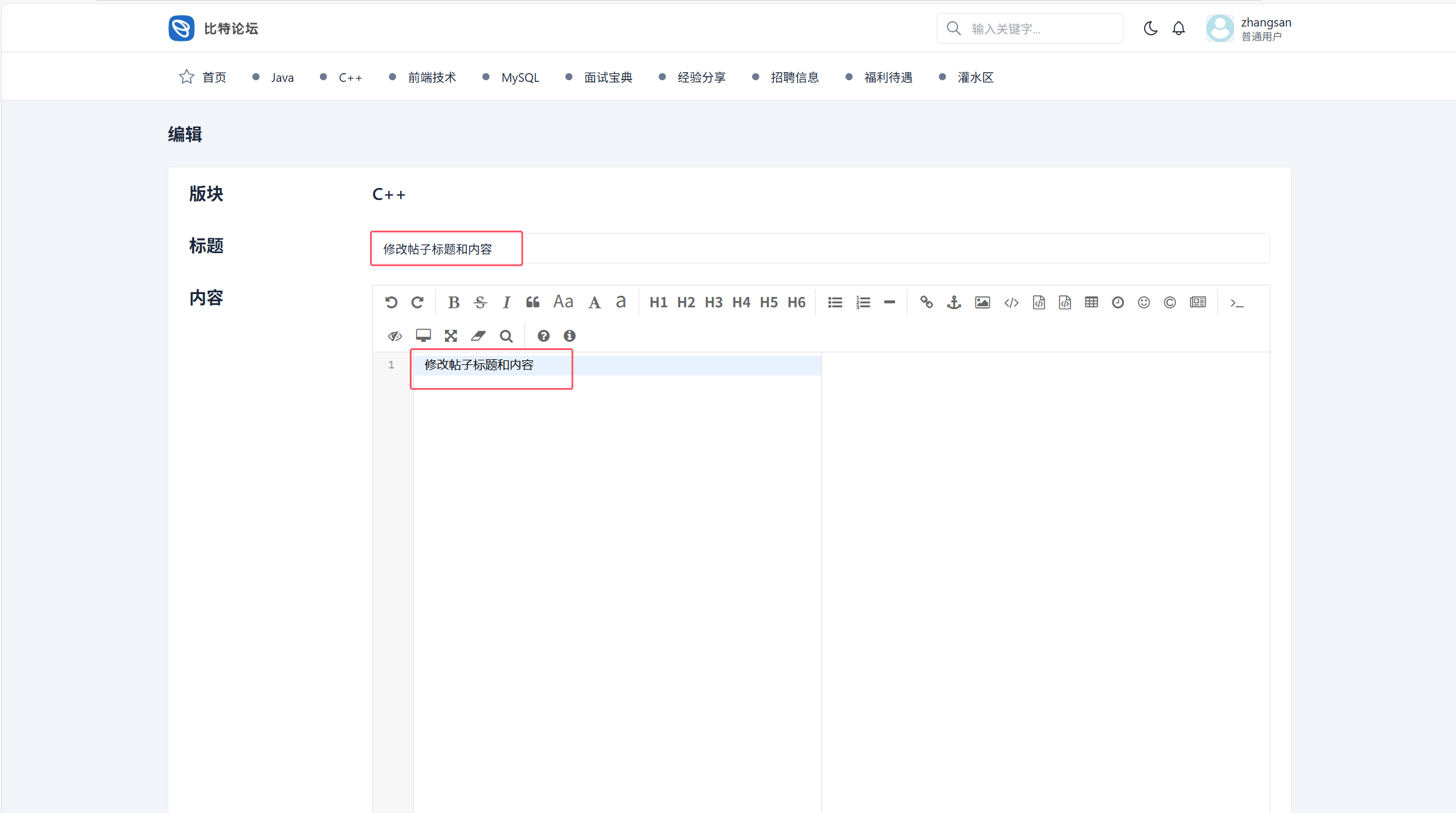The width and height of the screenshot is (1456, 813).
Task: Insert a block quote
Action: click(533, 302)
